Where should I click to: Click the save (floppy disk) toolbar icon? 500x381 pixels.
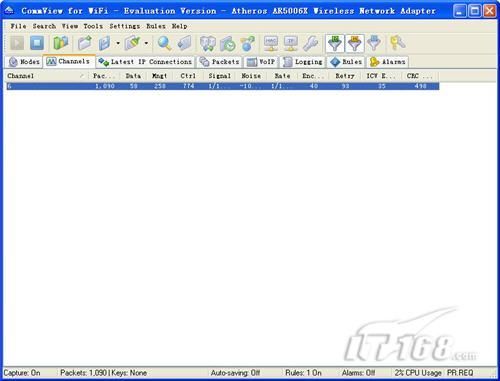[x=104, y=43]
